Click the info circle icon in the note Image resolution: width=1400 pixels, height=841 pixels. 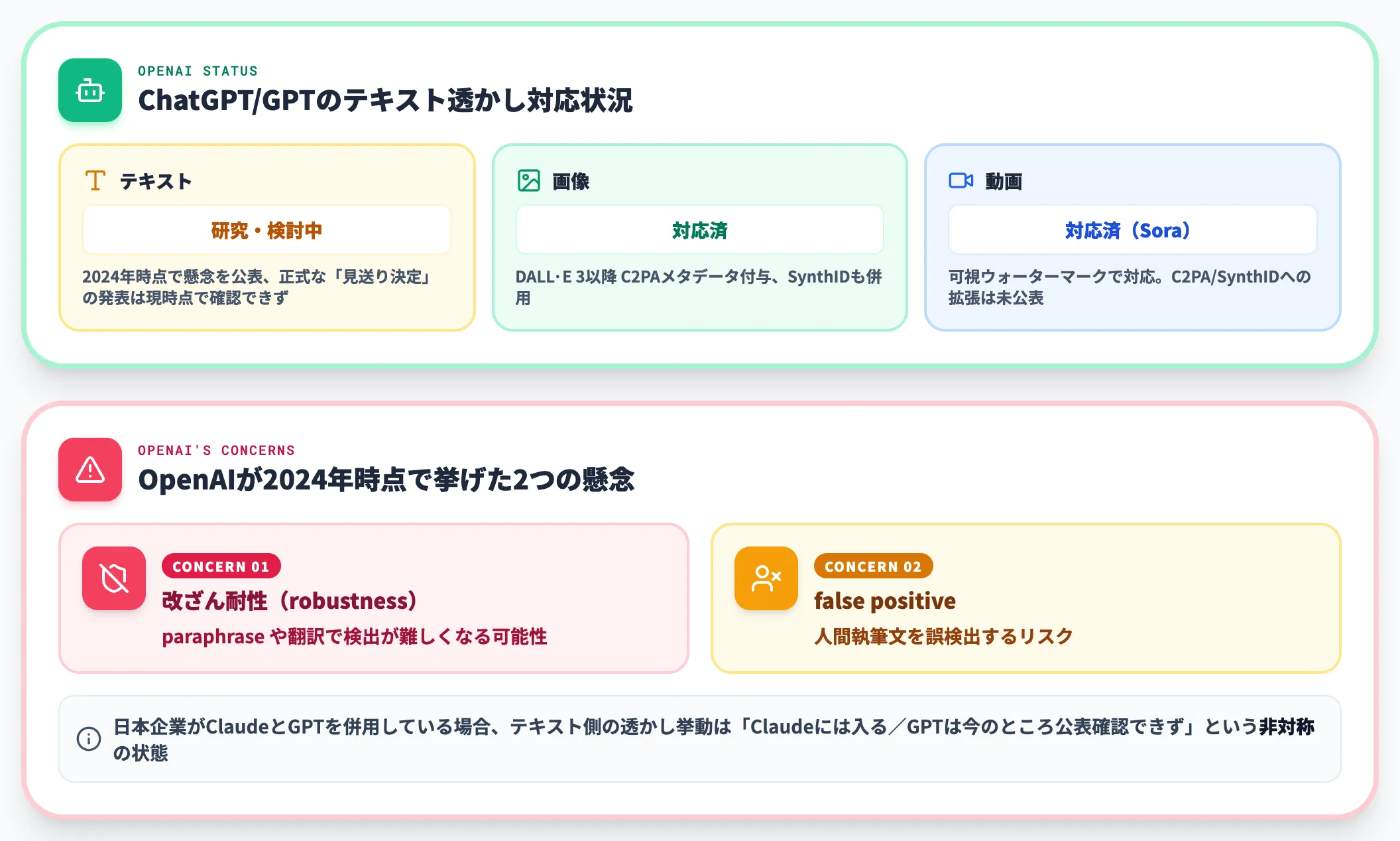[x=89, y=739]
